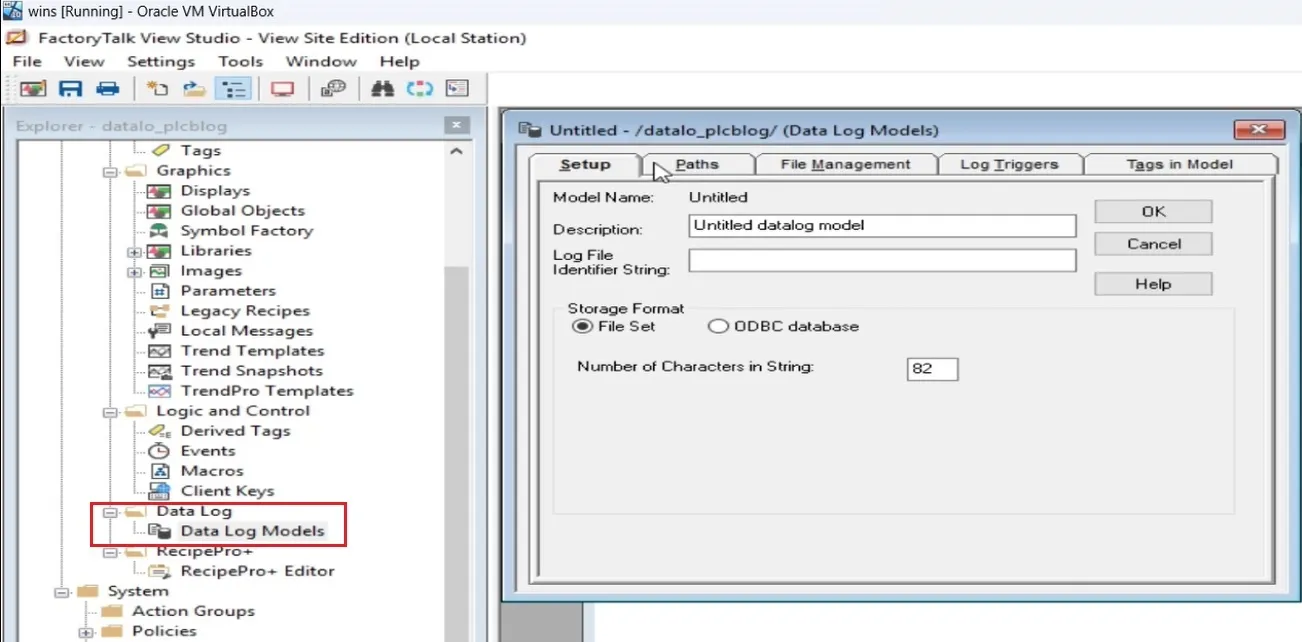1302x642 pixels.
Task: Toggle the Explorer list view icon
Action: point(233,89)
